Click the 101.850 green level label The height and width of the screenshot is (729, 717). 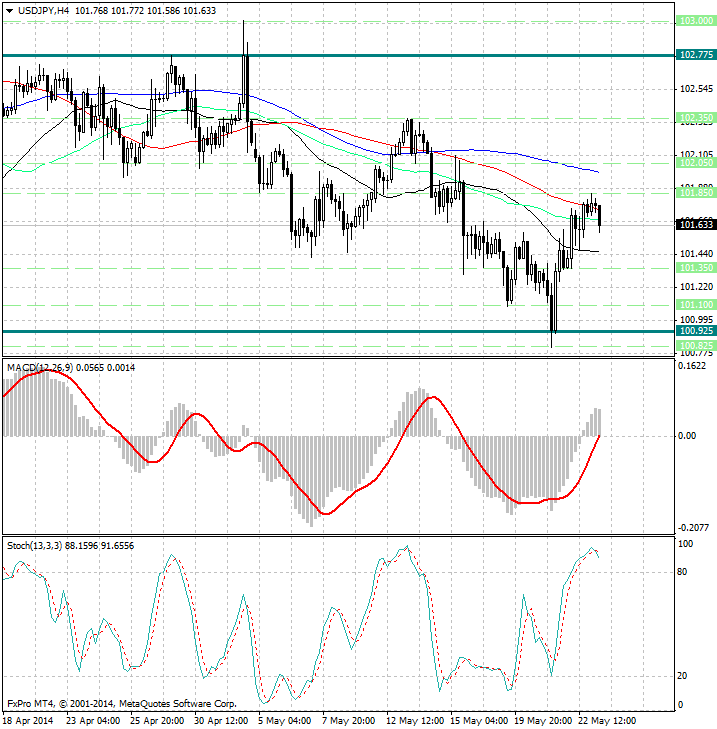click(696, 192)
